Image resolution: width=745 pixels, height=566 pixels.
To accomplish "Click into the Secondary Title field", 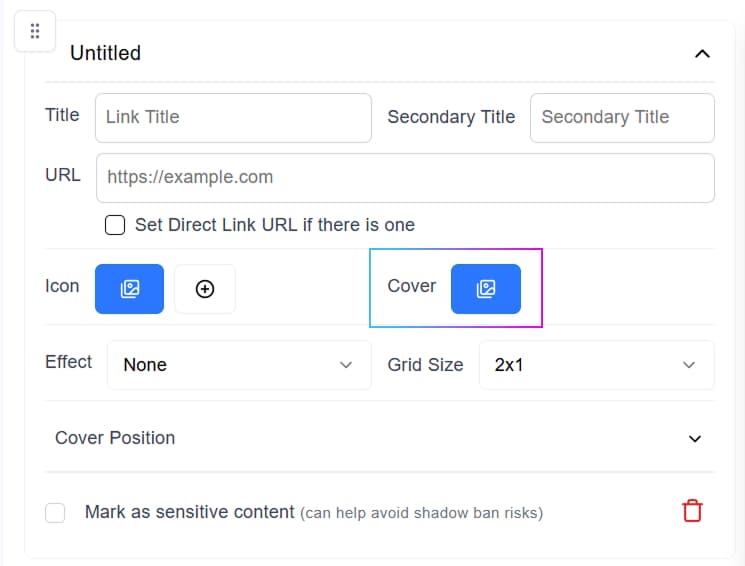I will point(622,117).
